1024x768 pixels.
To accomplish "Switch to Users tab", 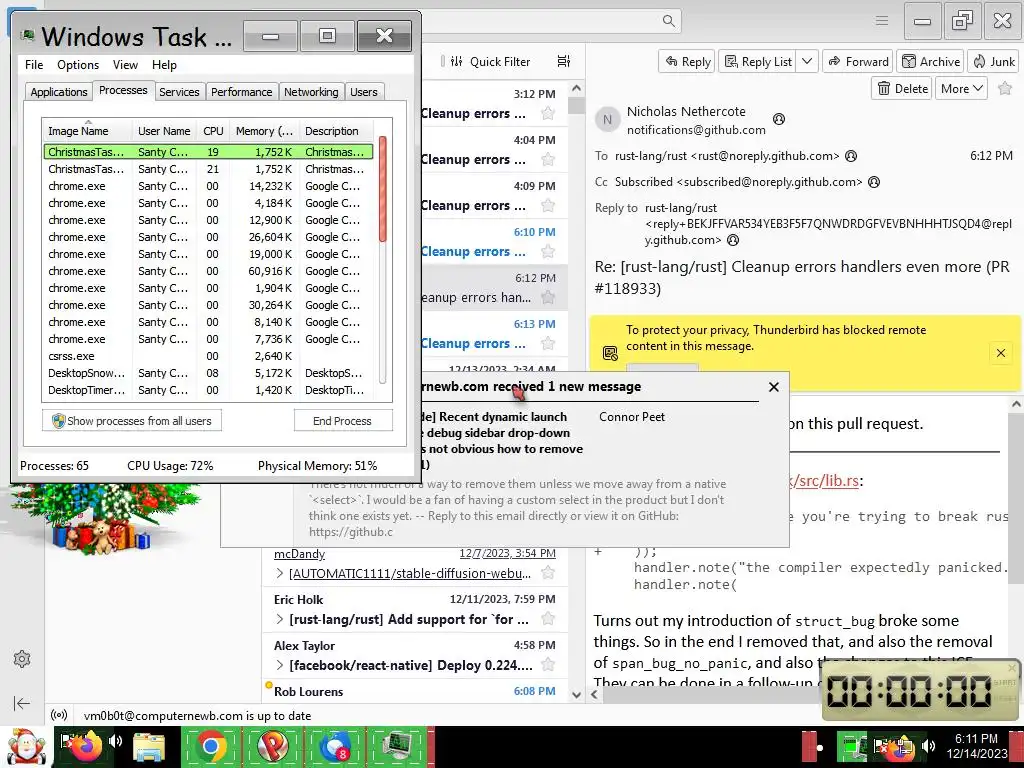I will 364,92.
